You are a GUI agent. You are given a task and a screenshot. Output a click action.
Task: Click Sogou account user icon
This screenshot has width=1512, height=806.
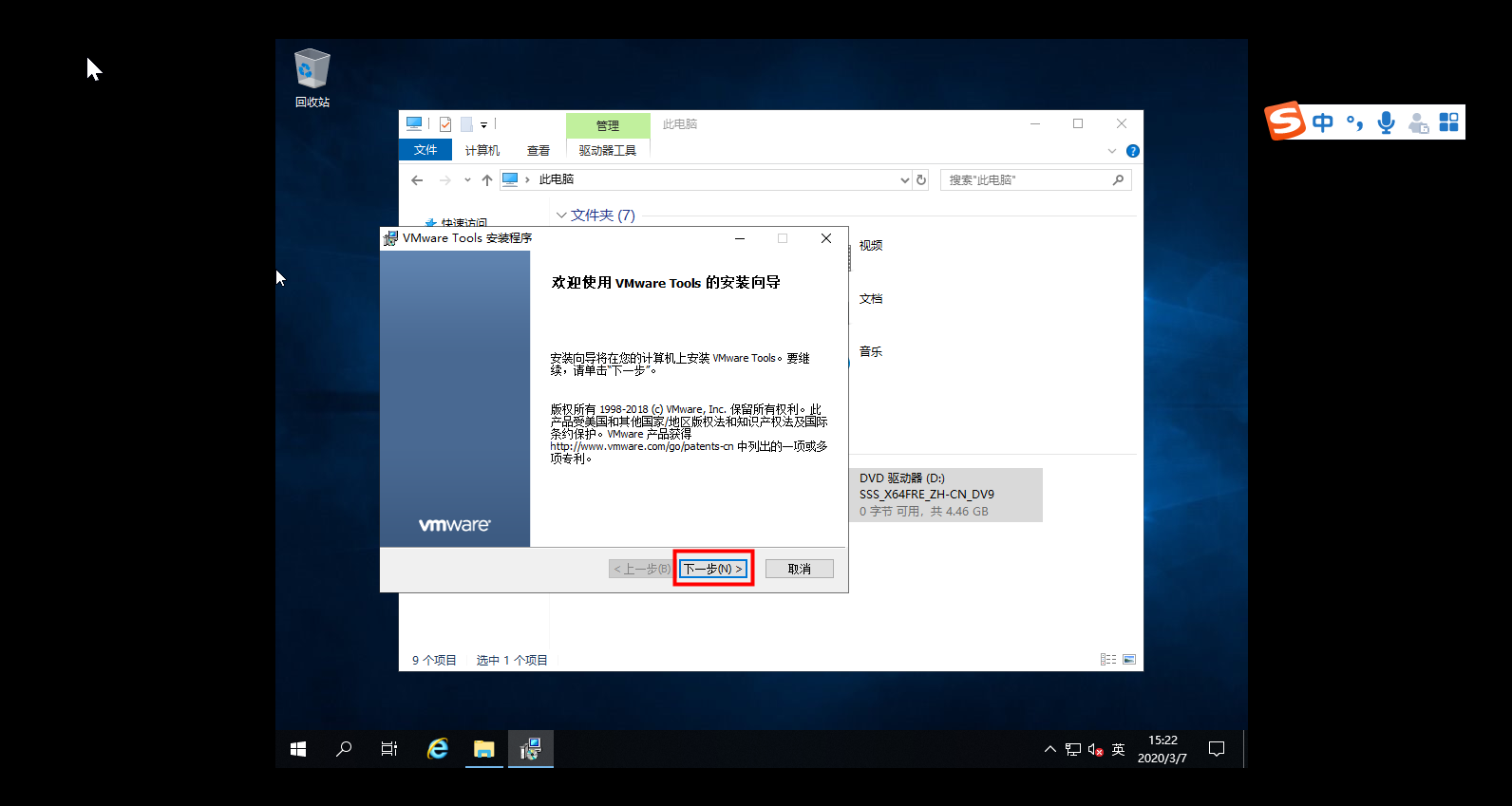(1418, 122)
